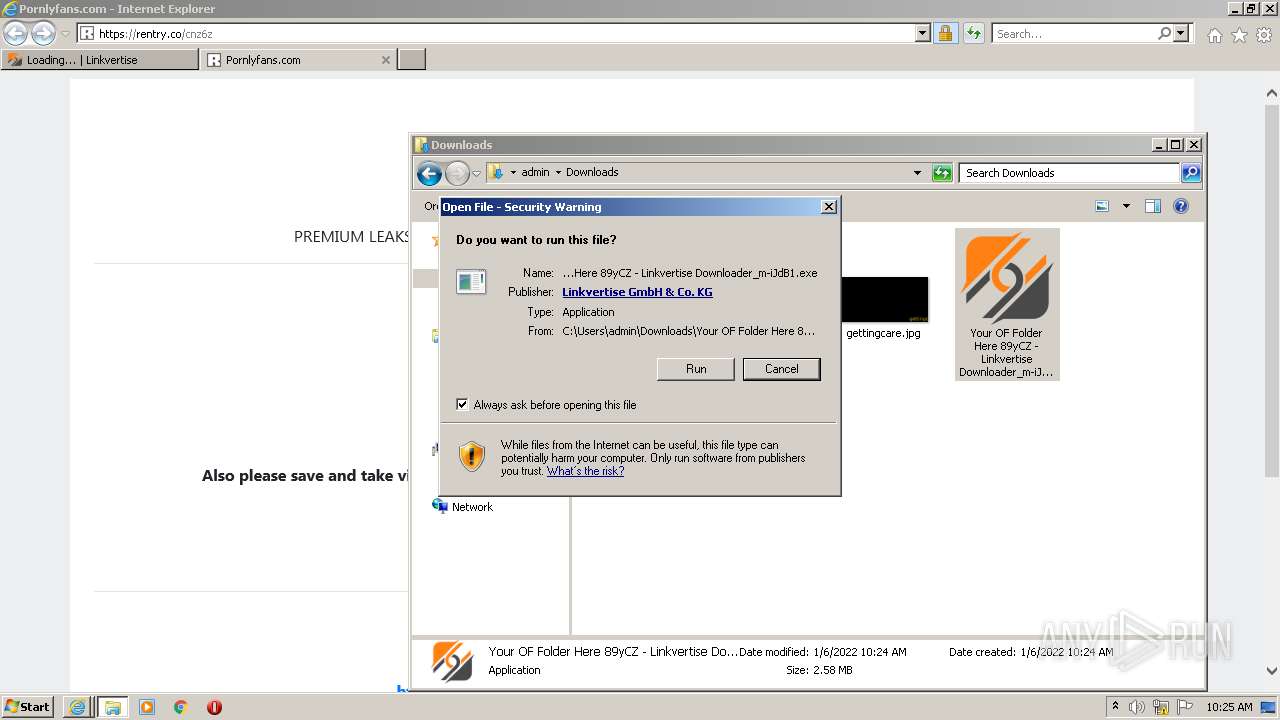Open IE recent pages dropdown arrow
The height and width of the screenshot is (720, 1280).
point(66,34)
